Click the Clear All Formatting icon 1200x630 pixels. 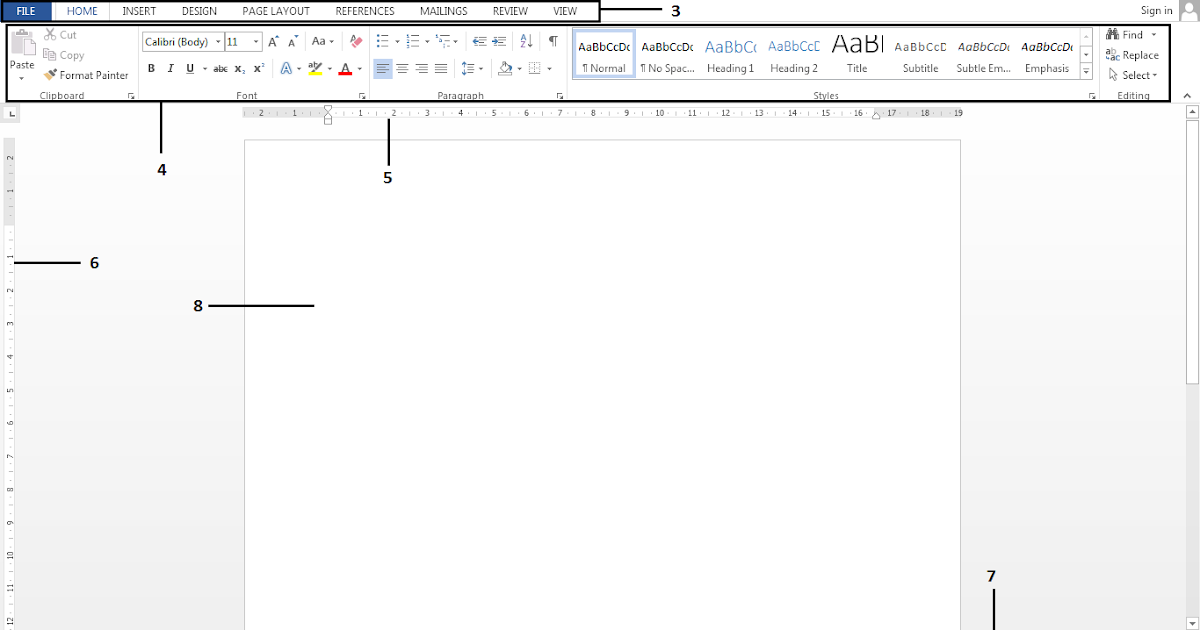click(355, 41)
